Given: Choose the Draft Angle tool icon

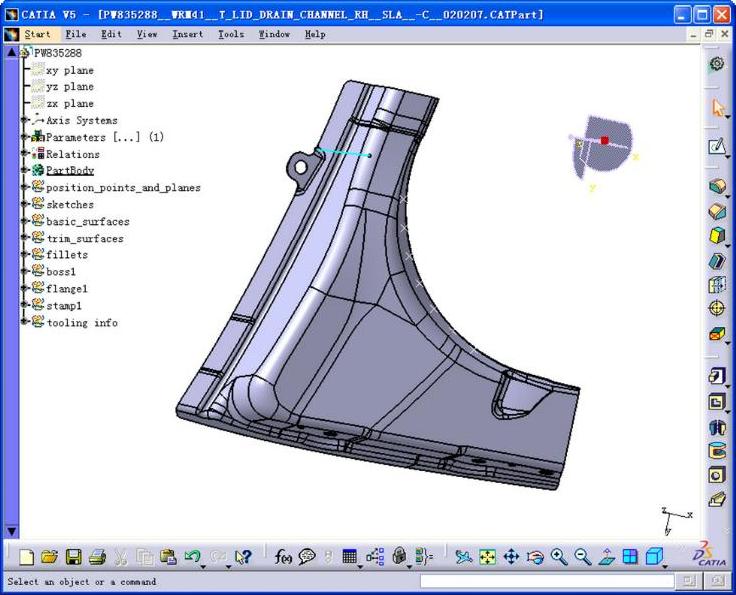Looking at the screenshot, I should point(717,427).
